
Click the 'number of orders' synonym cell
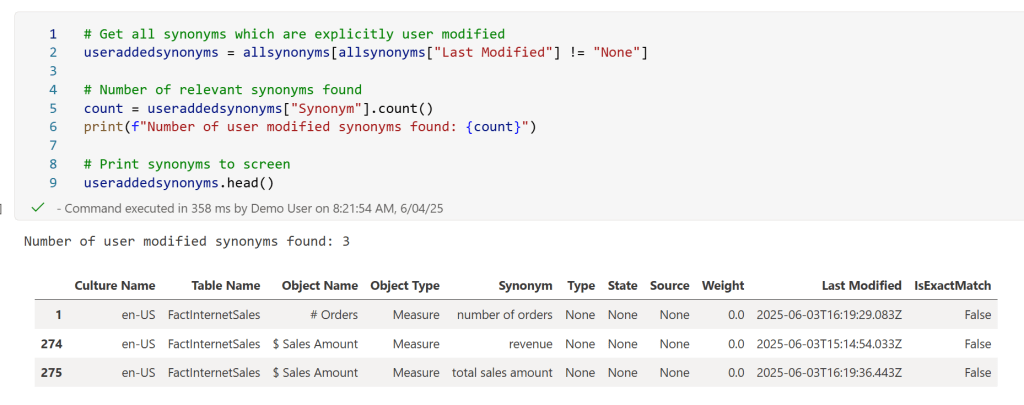click(x=504, y=314)
